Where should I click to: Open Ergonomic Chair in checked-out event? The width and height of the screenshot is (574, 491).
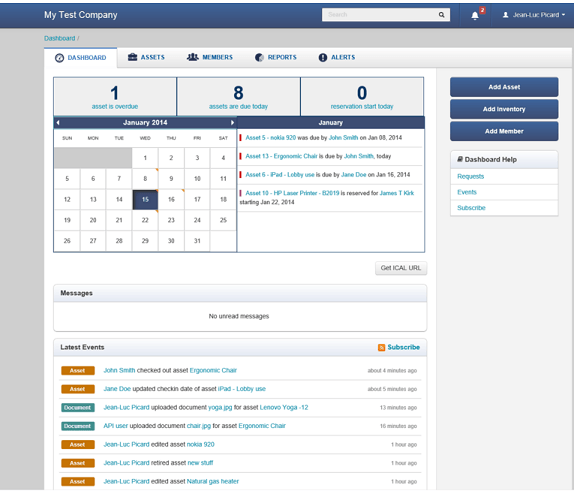pyautogui.click(x=213, y=371)
